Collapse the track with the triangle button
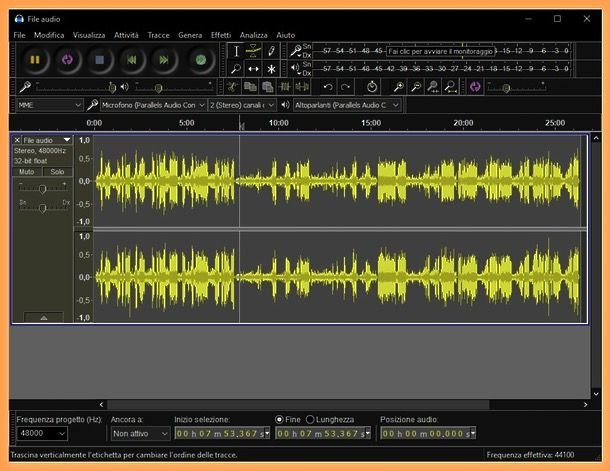The height and width of the screenshot is (471, 610). [x=44, y=317]
